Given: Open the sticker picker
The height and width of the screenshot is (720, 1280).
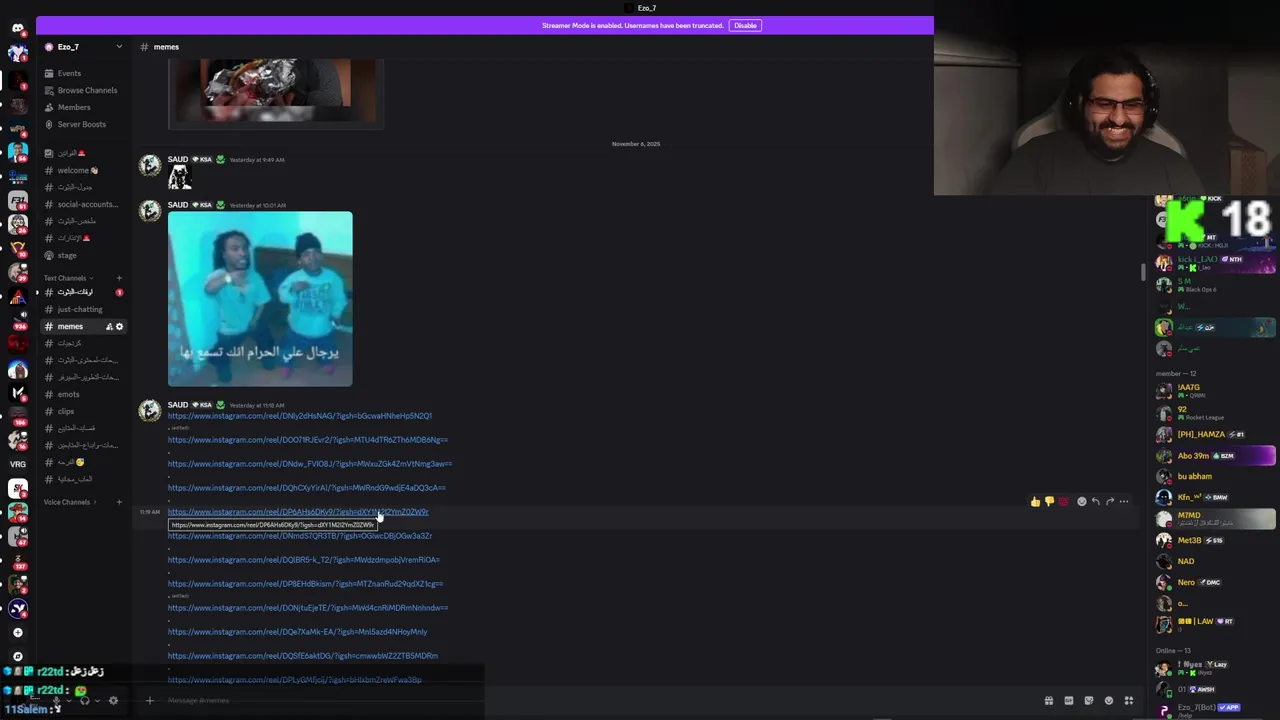Looking at the screenshot, I should click(1089, 701).
